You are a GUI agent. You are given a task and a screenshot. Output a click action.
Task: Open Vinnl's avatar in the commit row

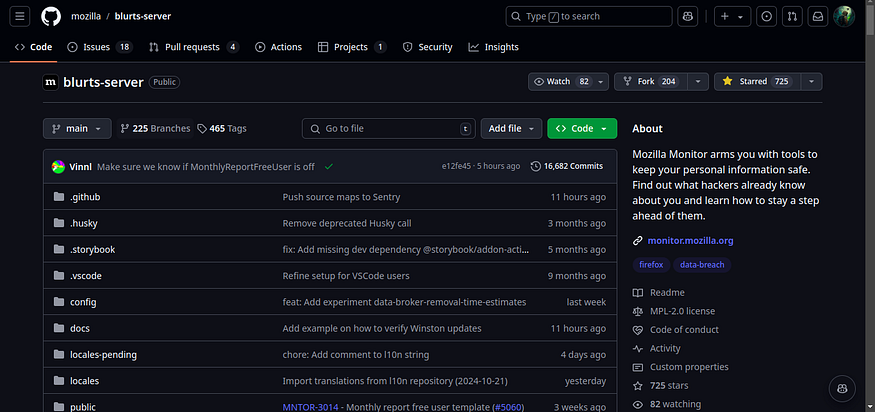click(x=59, y=166)
